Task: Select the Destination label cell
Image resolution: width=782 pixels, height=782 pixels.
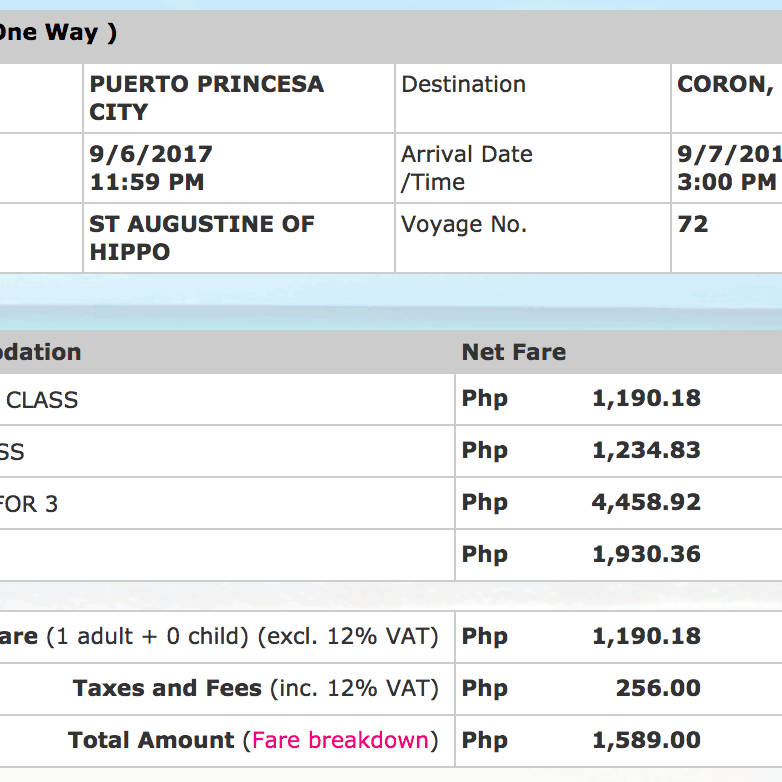Action: coord(463,85)
